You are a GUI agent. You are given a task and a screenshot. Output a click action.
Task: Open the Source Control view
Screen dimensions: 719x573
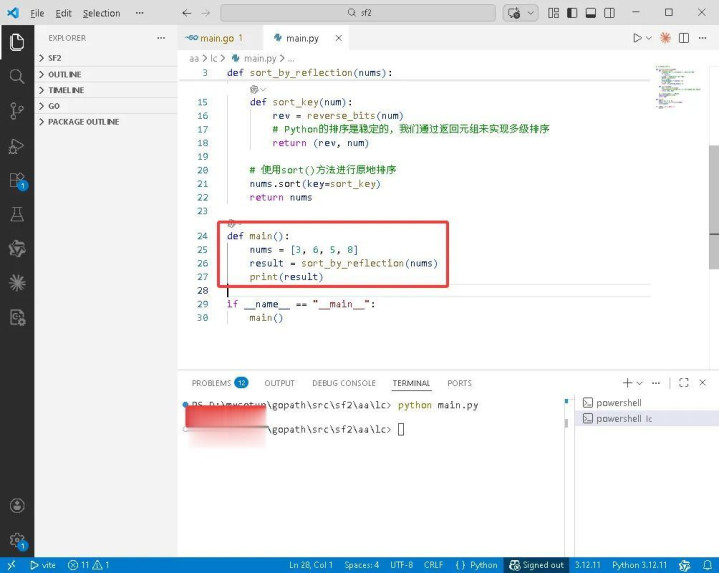[16, 111]
